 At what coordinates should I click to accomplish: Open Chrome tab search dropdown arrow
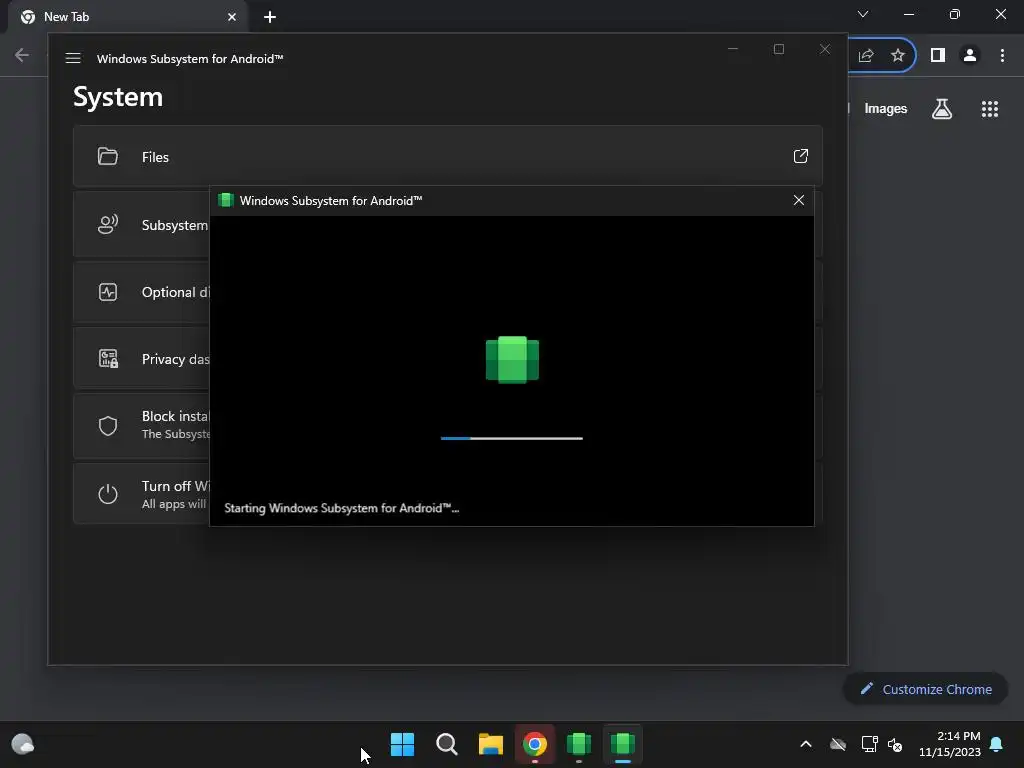tap(863, 14)
